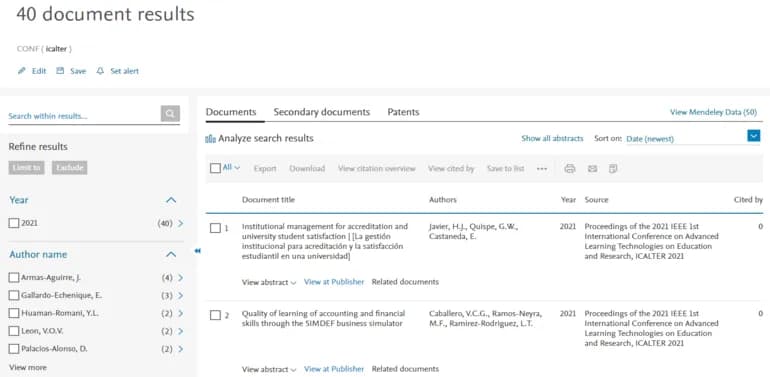Image resolution: width=770 pixels, height=377 pixels.
Task: Open View at Publisher for document 2
Action: tap(334, 369)
